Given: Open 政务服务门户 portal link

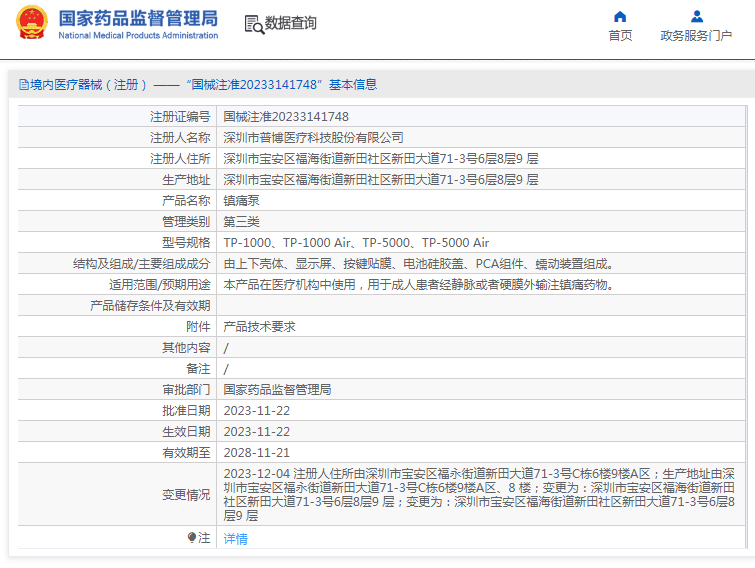Looking at the screenshot, I should 696,36.
